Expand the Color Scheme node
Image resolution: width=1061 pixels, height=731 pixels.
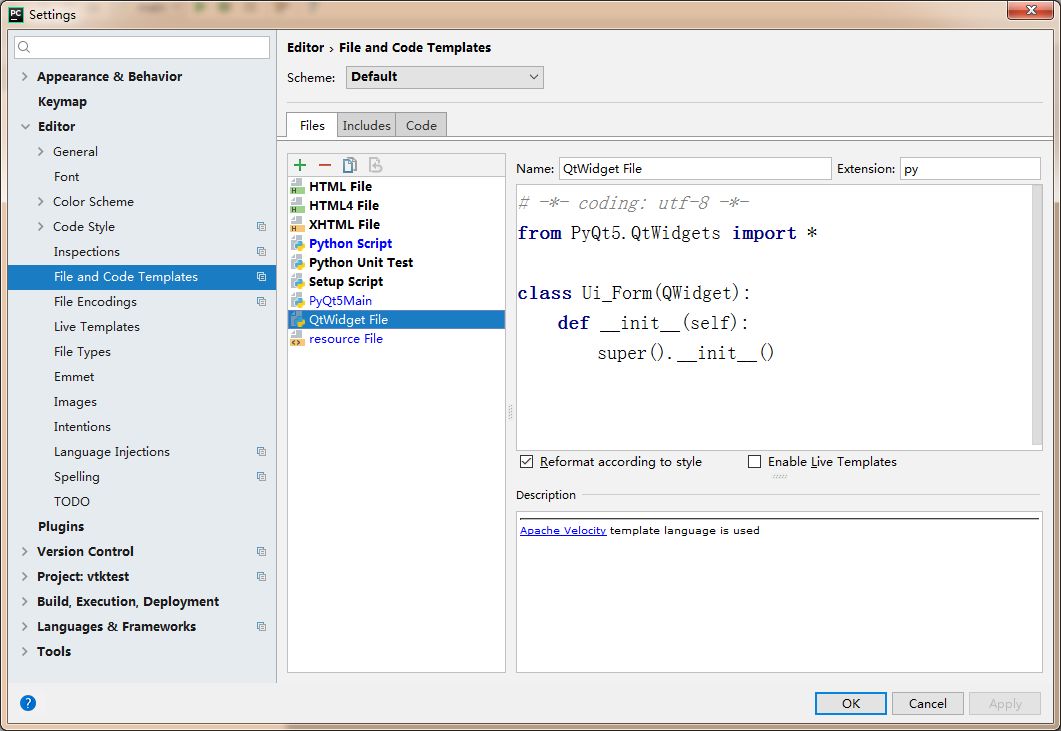41,202
